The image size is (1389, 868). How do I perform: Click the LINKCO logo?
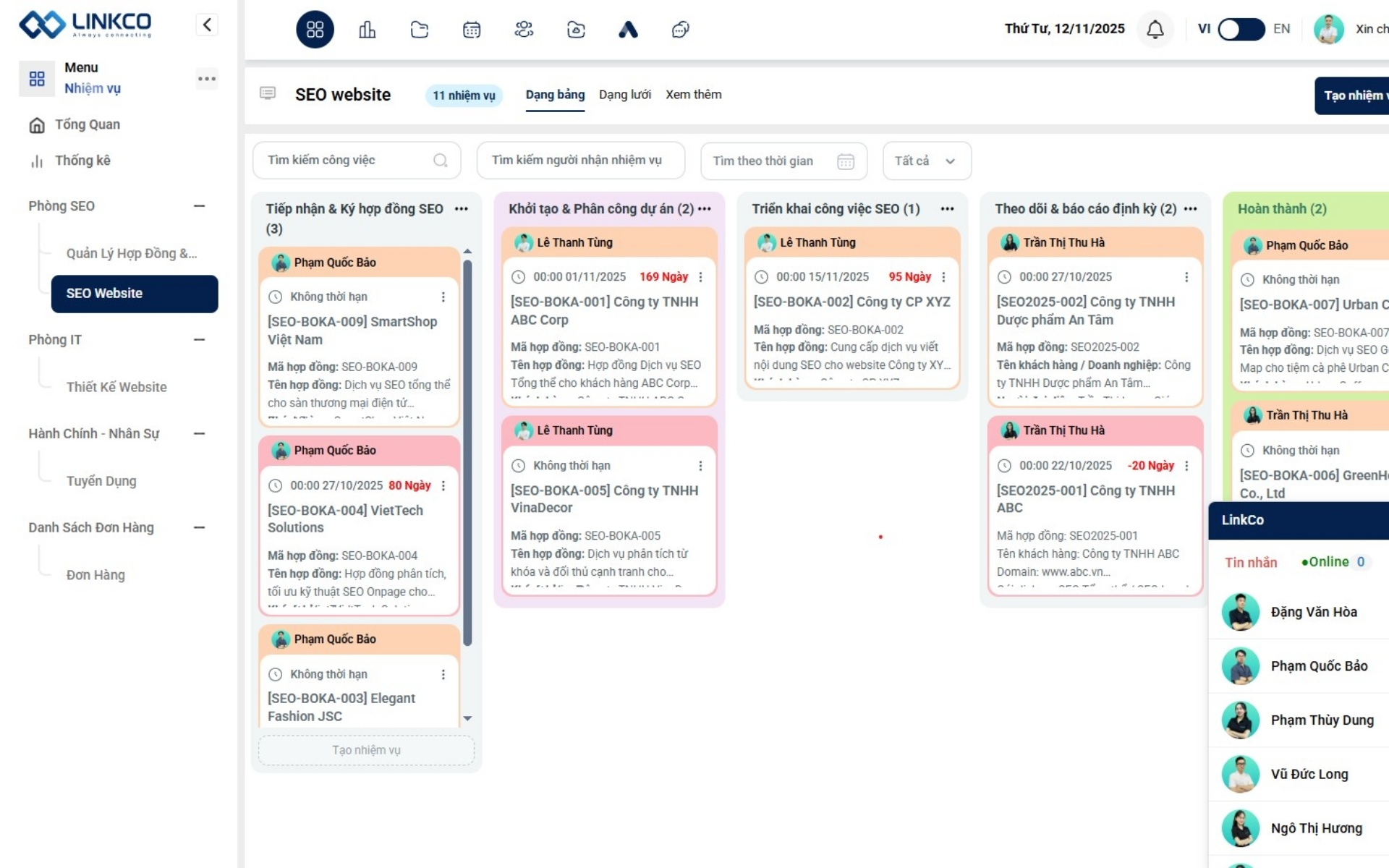pos(85,24)
